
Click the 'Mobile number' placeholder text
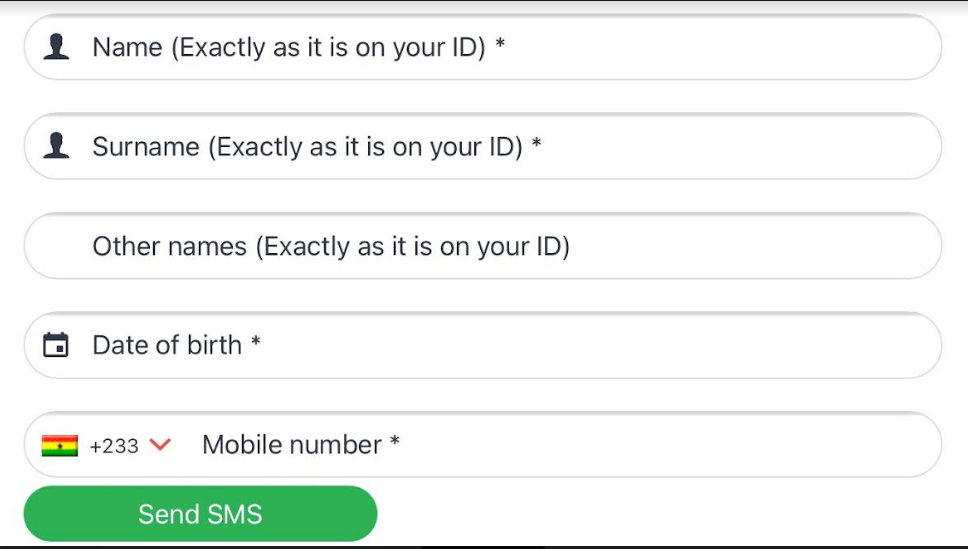coord(292,445)
